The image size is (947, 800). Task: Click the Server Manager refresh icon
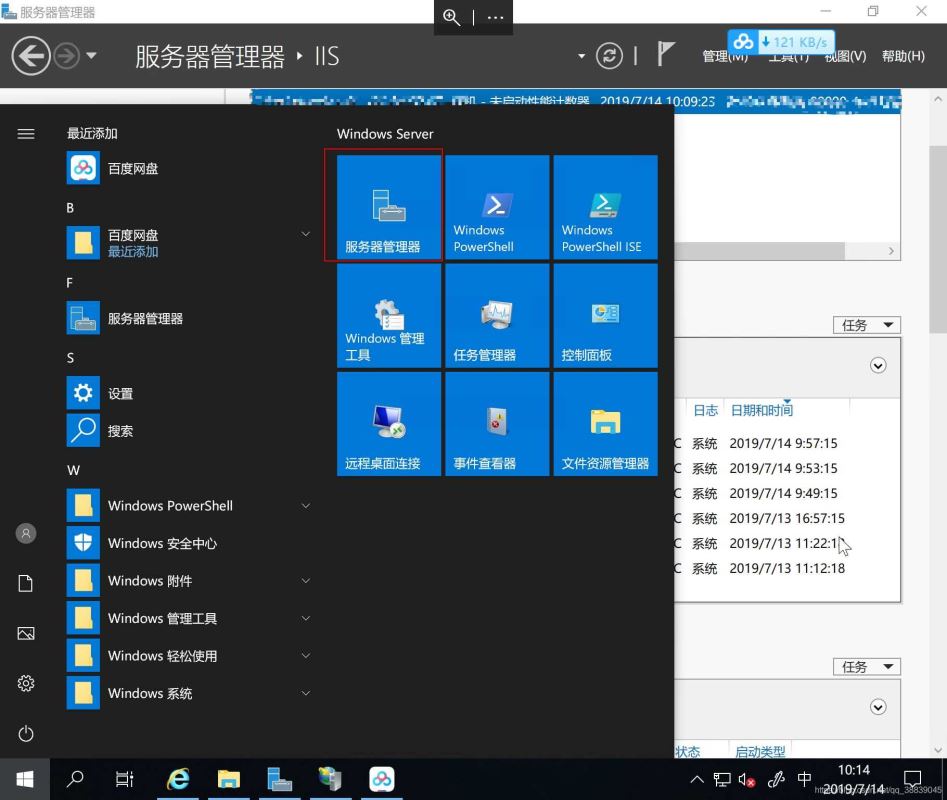pos(609,56)
